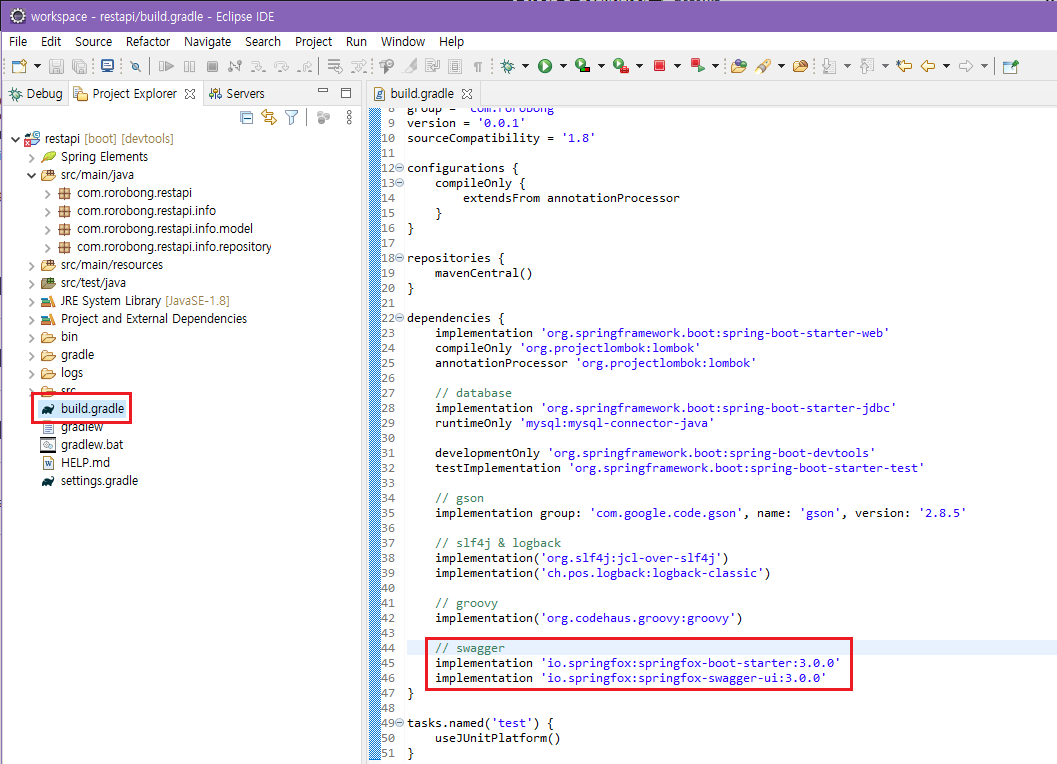Expand Project and External Dependencies
Screen dimensions: 1057x764
32,320
